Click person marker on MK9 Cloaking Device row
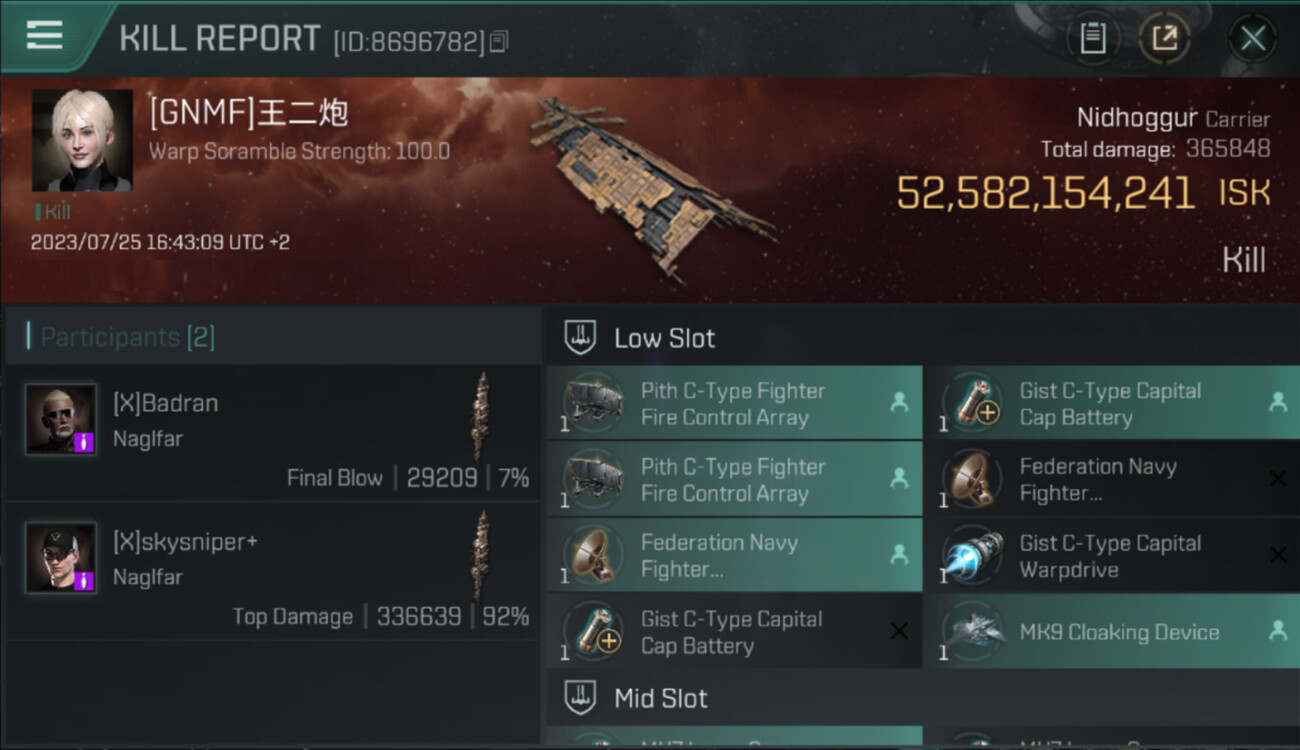The image size is (1300, 750). click(1277, 631)
